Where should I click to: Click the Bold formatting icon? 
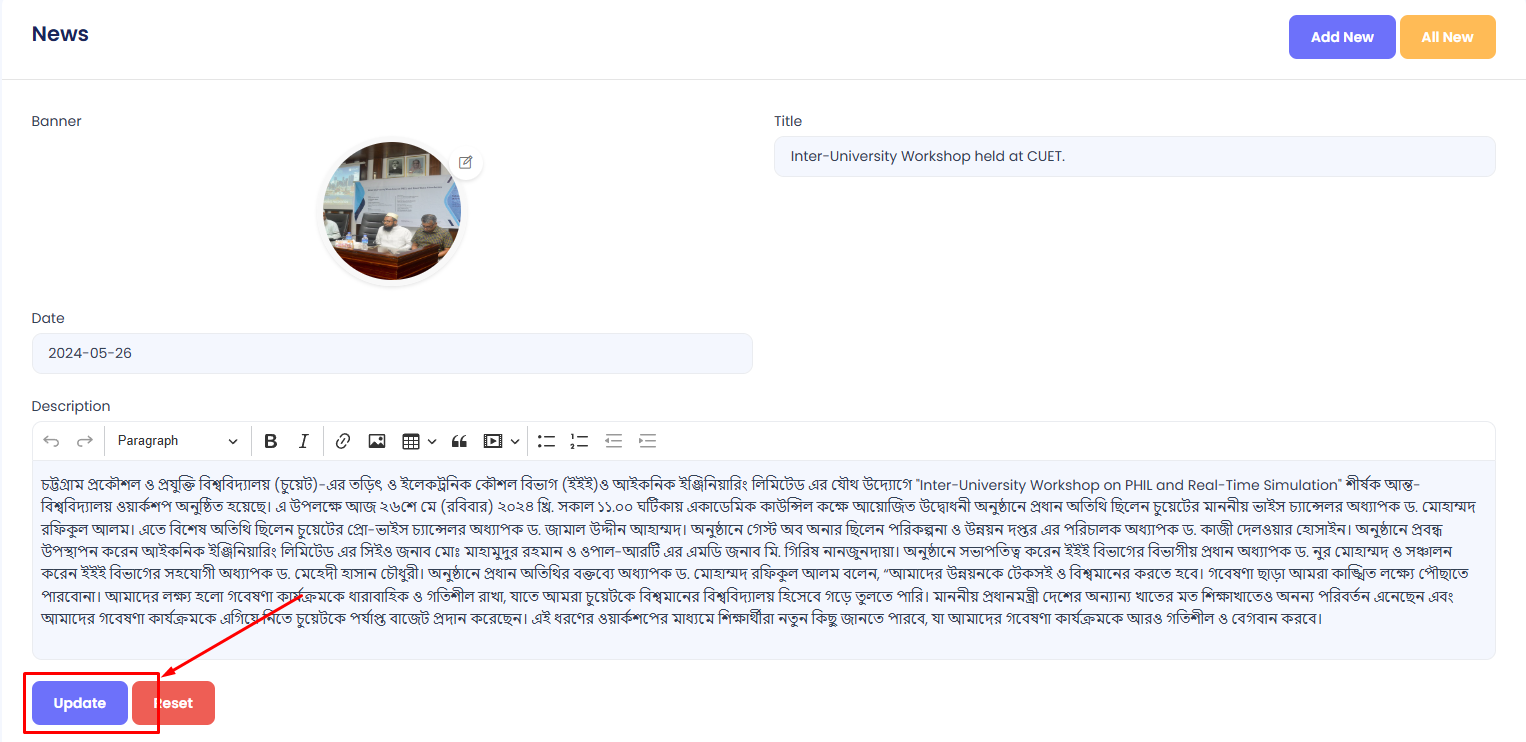271,441
